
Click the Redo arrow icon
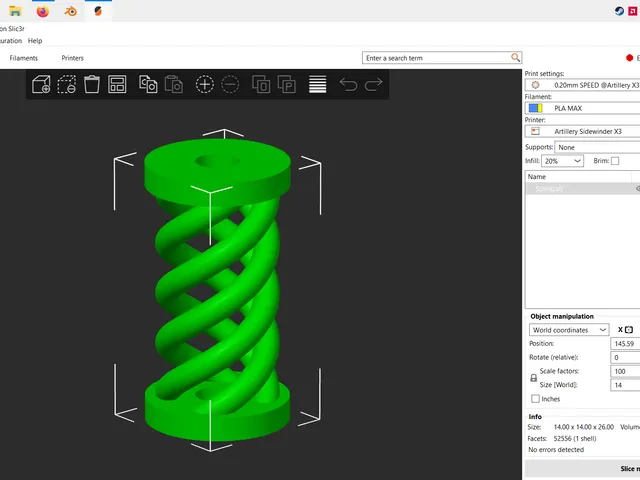click(x=373, y=84)
